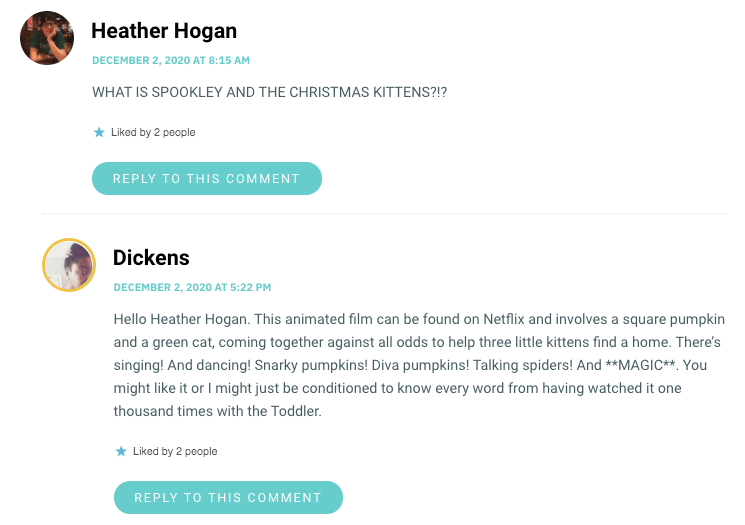Click Dickens' yellow-ringed profile avatar

68,264
